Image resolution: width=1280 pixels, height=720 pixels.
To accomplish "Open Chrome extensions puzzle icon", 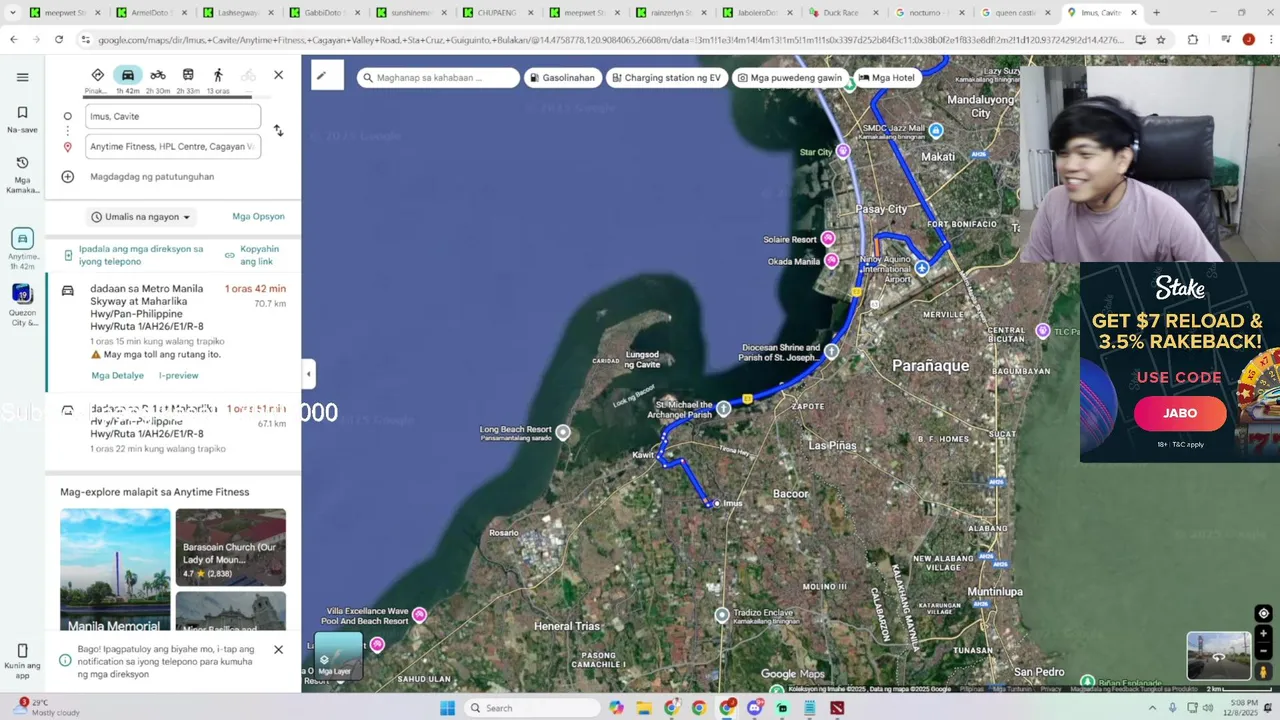I will (1192, 39).
